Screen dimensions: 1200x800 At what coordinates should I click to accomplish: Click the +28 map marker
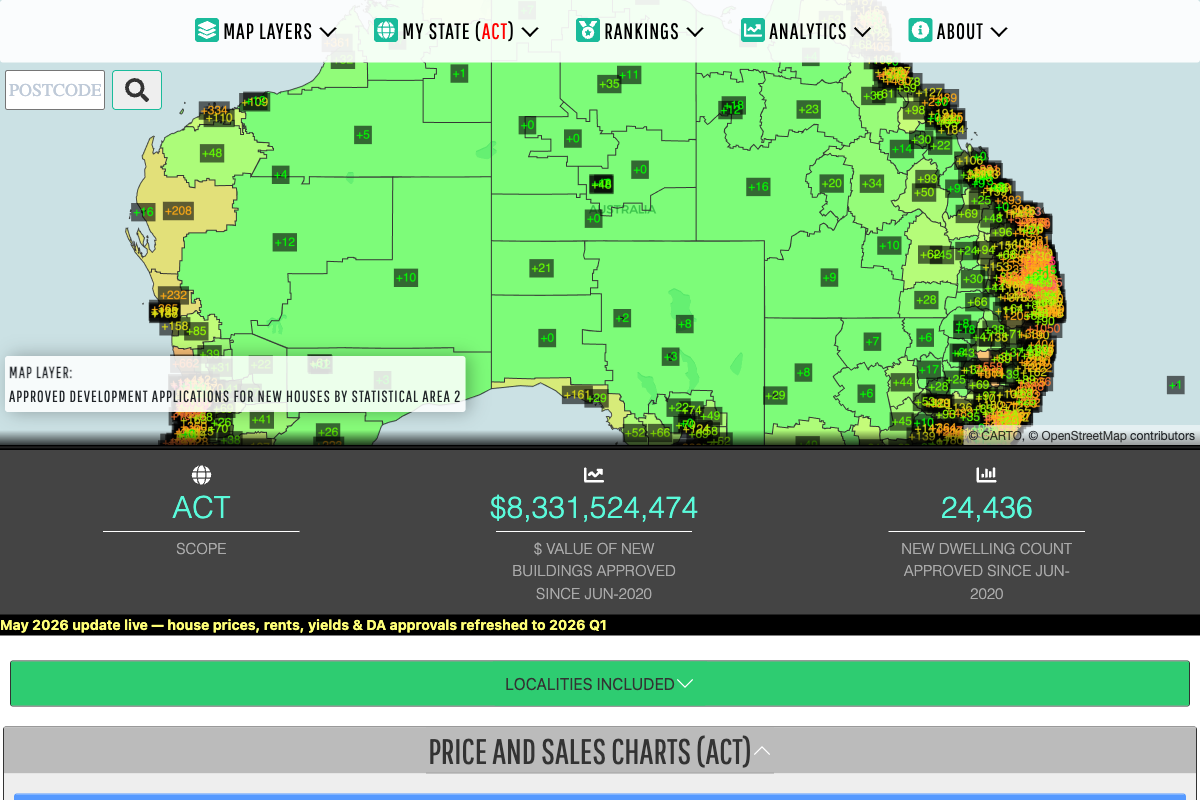(927, 300)
